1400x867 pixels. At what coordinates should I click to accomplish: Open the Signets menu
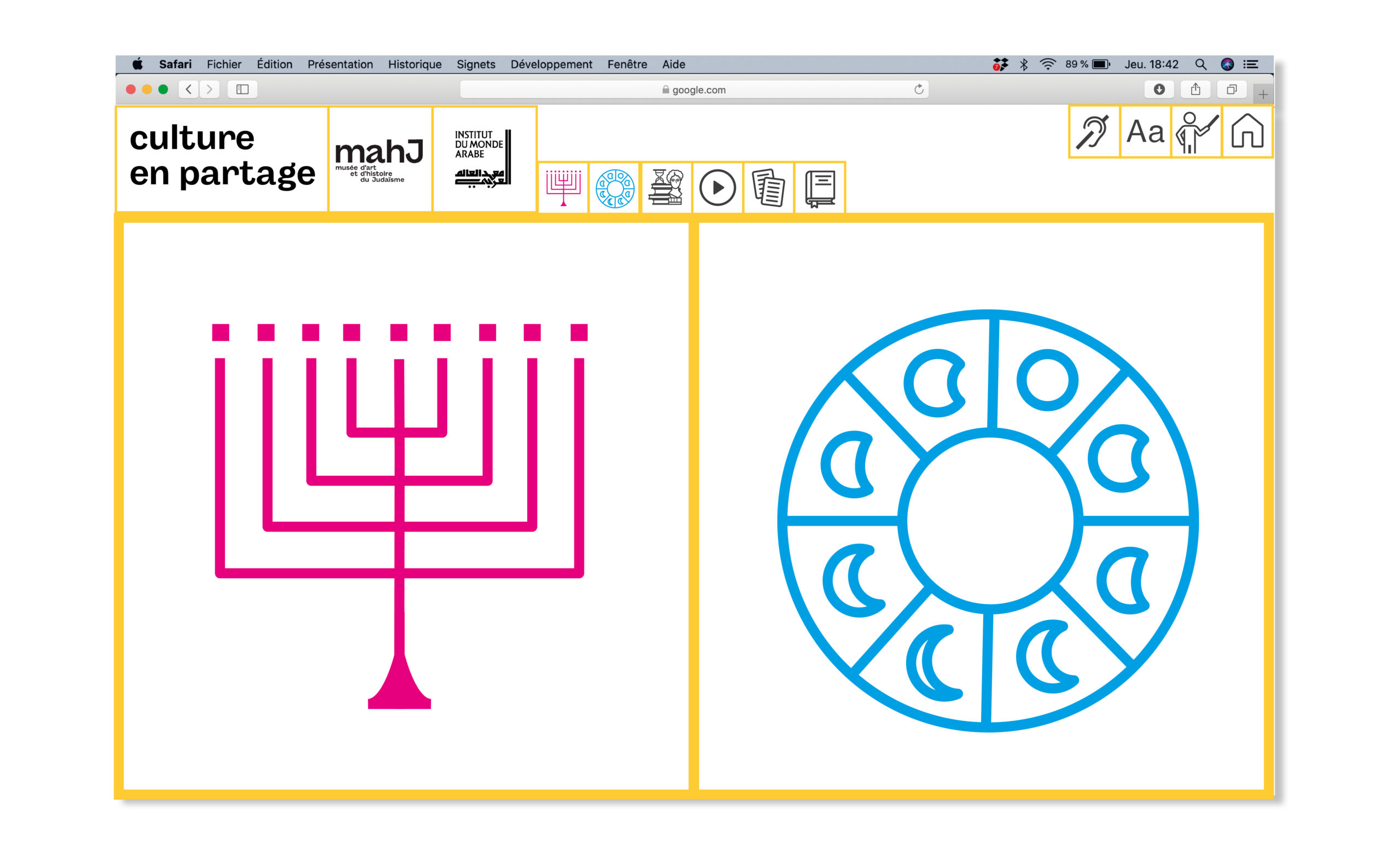click(x=476, y=64)
